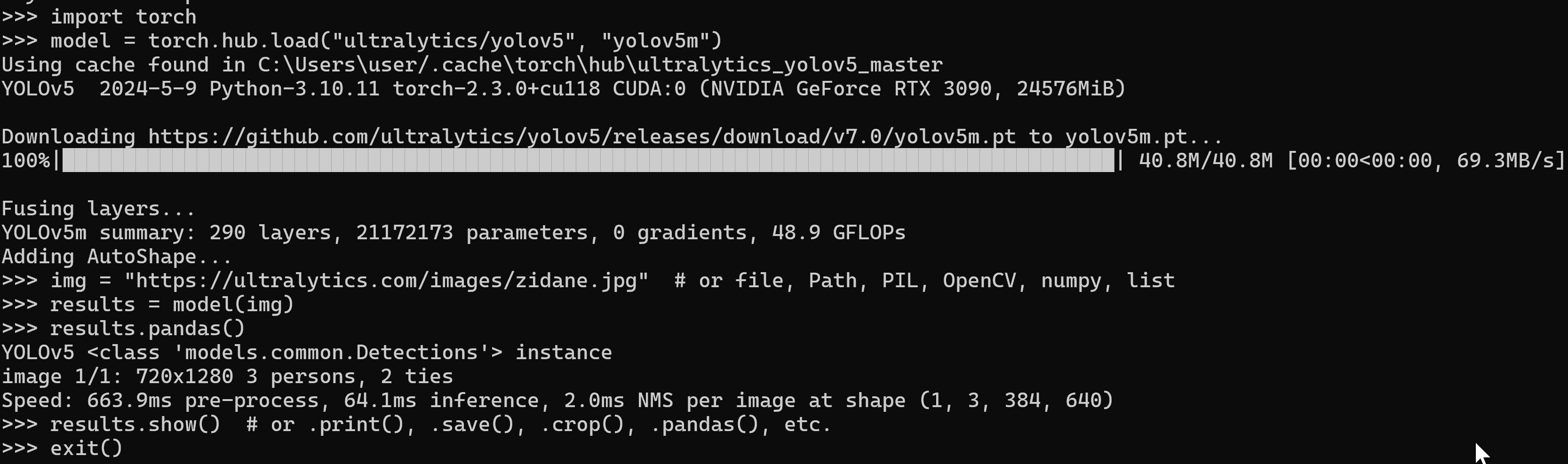Click the YOLOv5m summary line
Viewport: 1568px width, 464px height.
click(454, 233)
